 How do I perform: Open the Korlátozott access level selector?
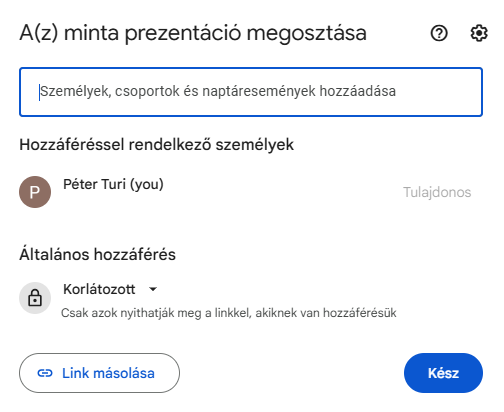(x=110, y=289)
